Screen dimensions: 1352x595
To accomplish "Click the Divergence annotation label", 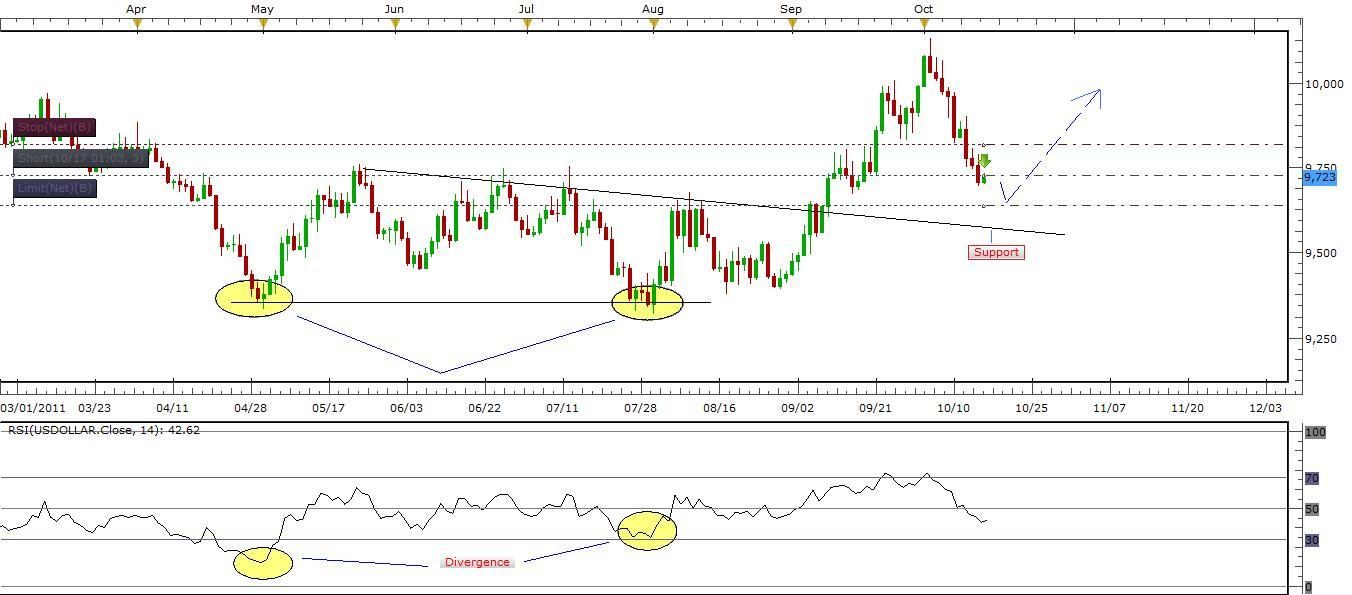I will (x=478, y=562).
